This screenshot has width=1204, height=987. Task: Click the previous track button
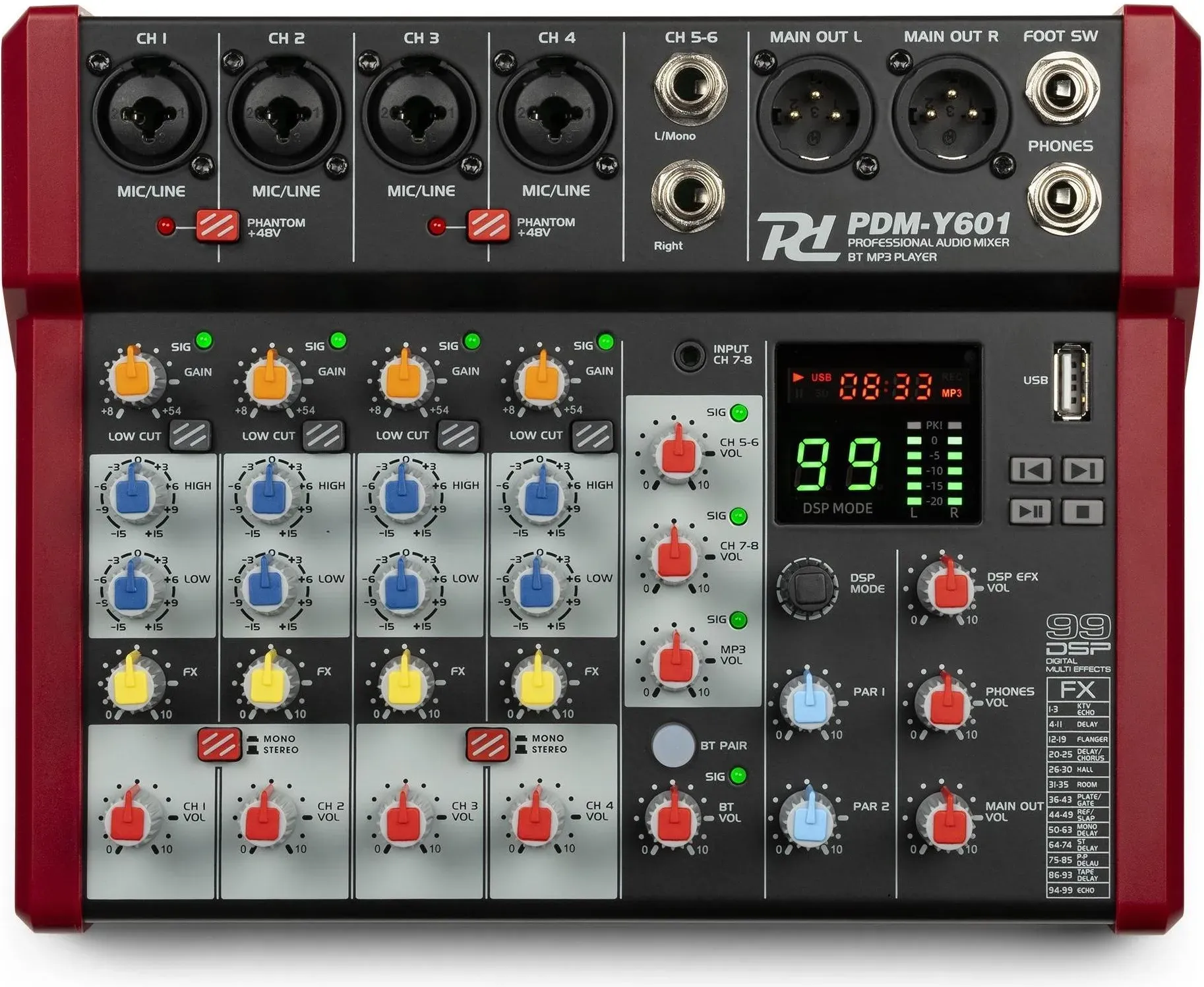click(1031, 471)
